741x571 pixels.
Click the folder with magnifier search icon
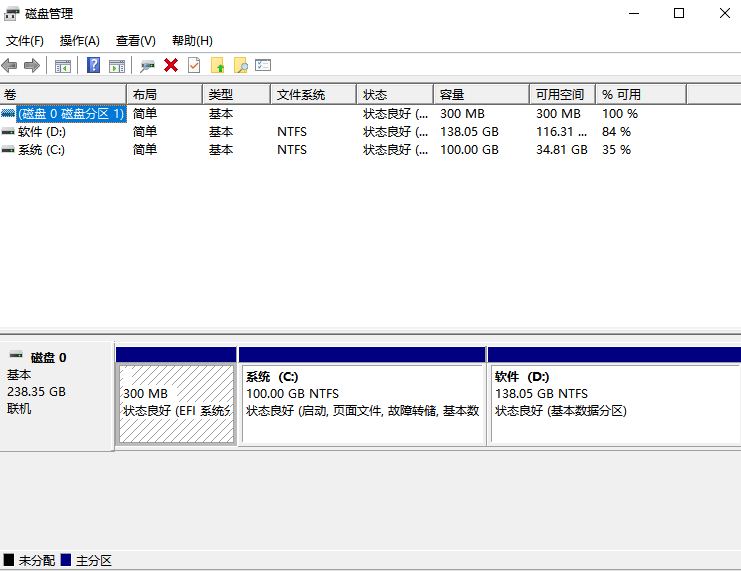coord(240,65)
